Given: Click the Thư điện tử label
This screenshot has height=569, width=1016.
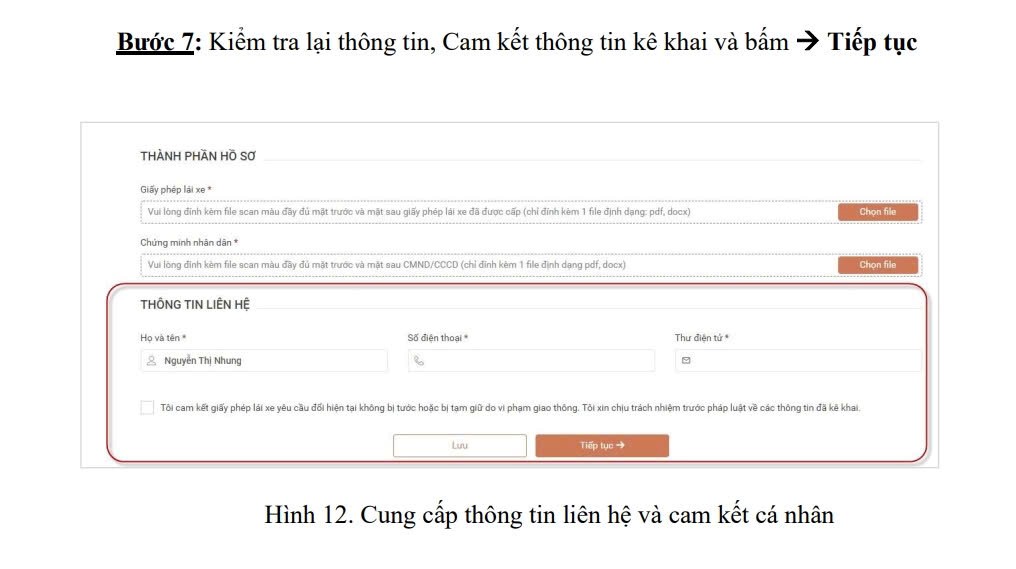Looking at the screenshot, I should [701, 338].
